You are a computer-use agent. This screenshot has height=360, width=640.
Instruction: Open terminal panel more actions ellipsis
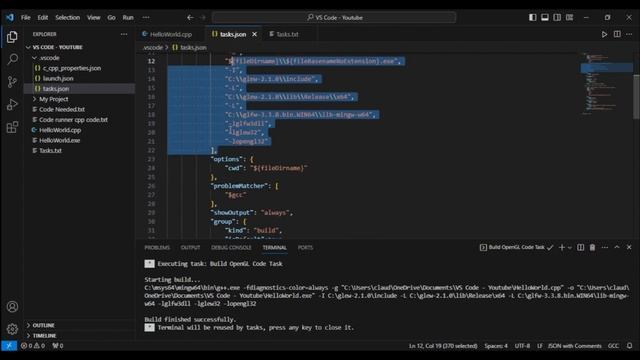604,247
